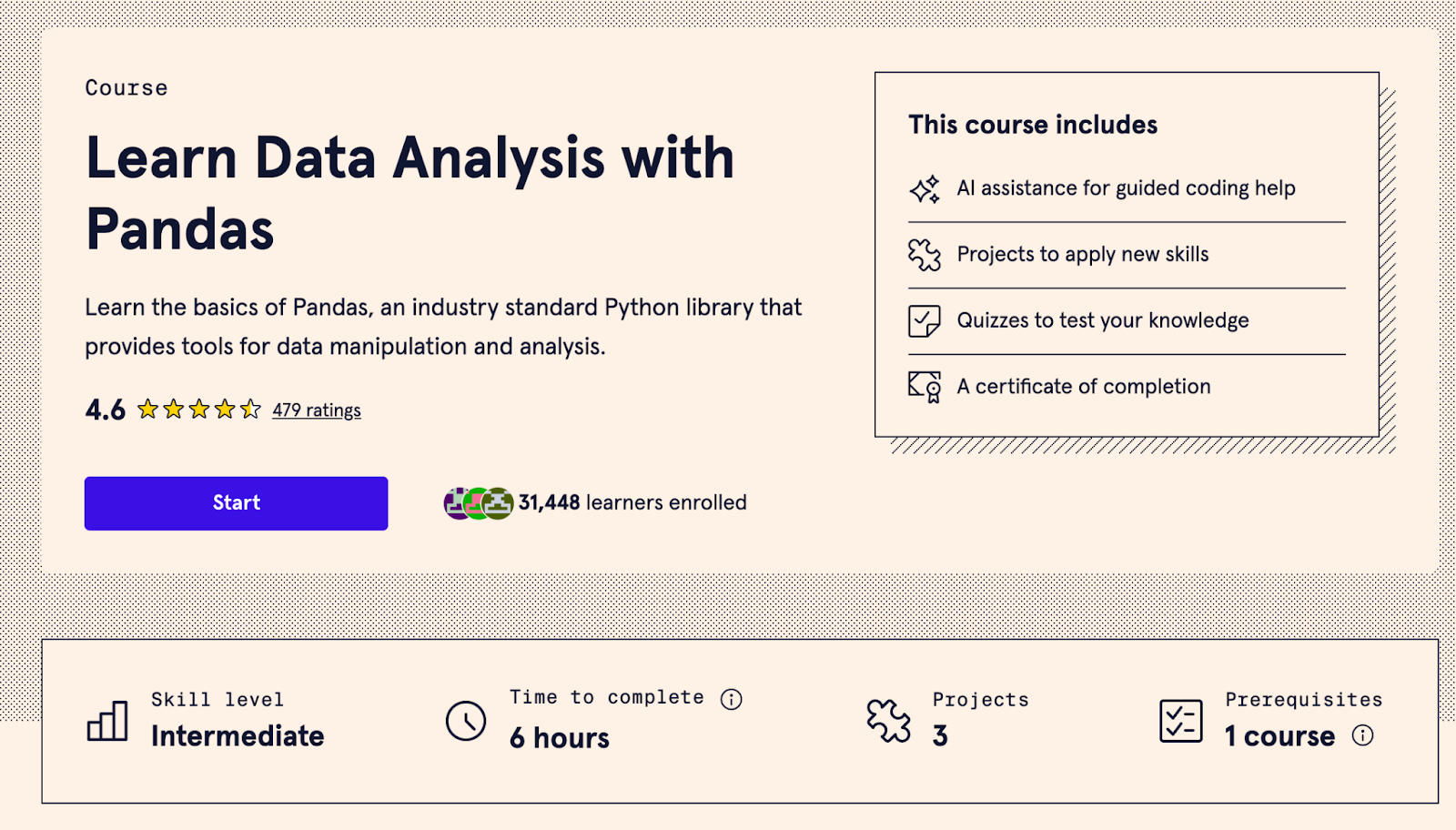Click the certificate of completion icon
1456x830 pixels.
(x=925, y=387)
